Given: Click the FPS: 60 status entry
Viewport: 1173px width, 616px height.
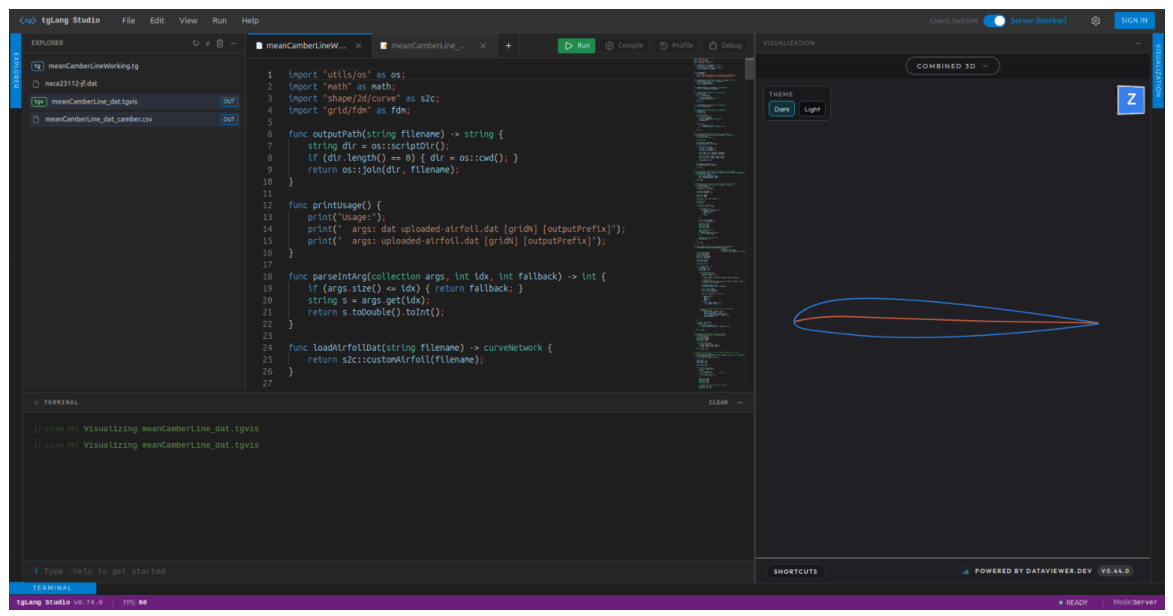Looking at the screenshot, I should coord(135,603).
